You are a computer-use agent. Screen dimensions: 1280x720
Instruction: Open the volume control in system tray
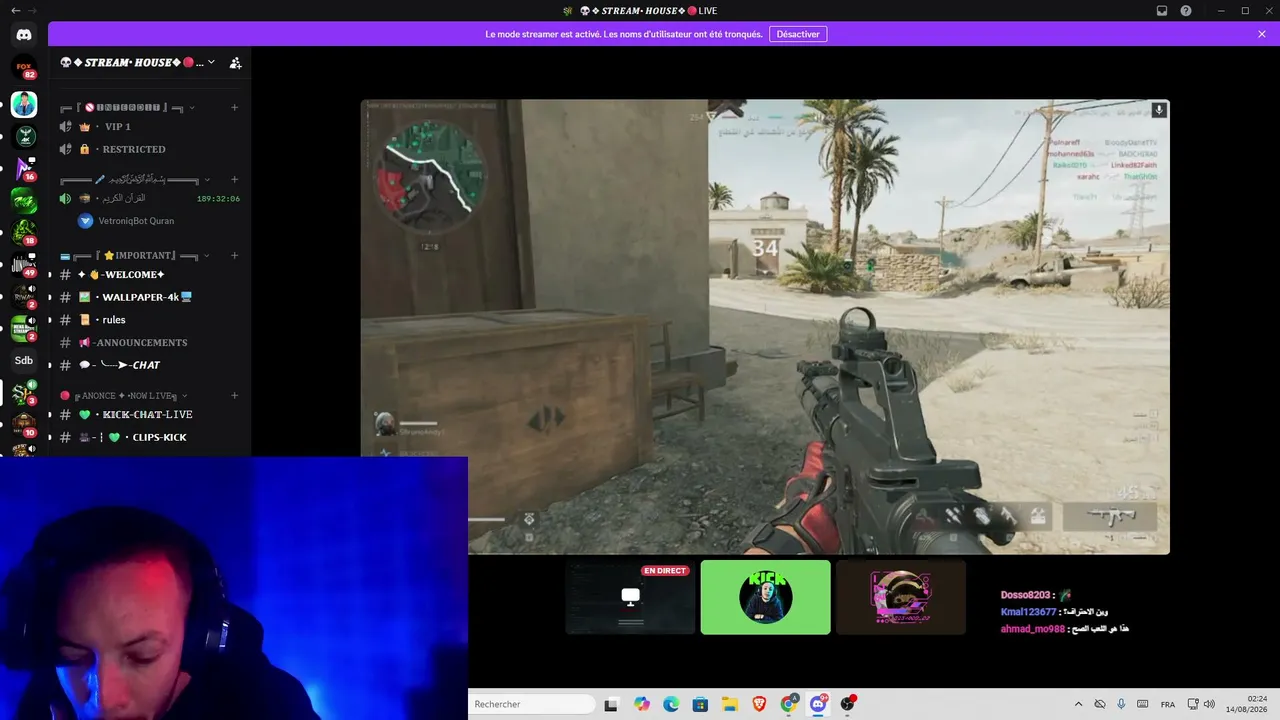1209,704
